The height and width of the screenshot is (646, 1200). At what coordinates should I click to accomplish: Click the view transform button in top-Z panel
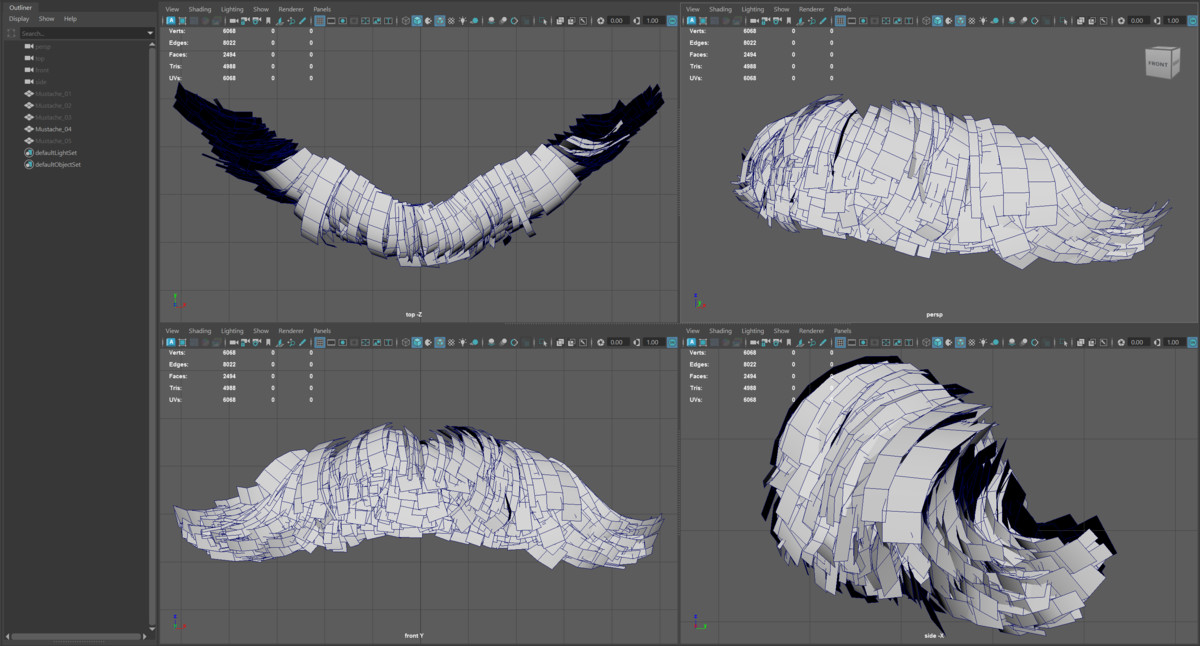pyautogui.click(x=672, y=20)
